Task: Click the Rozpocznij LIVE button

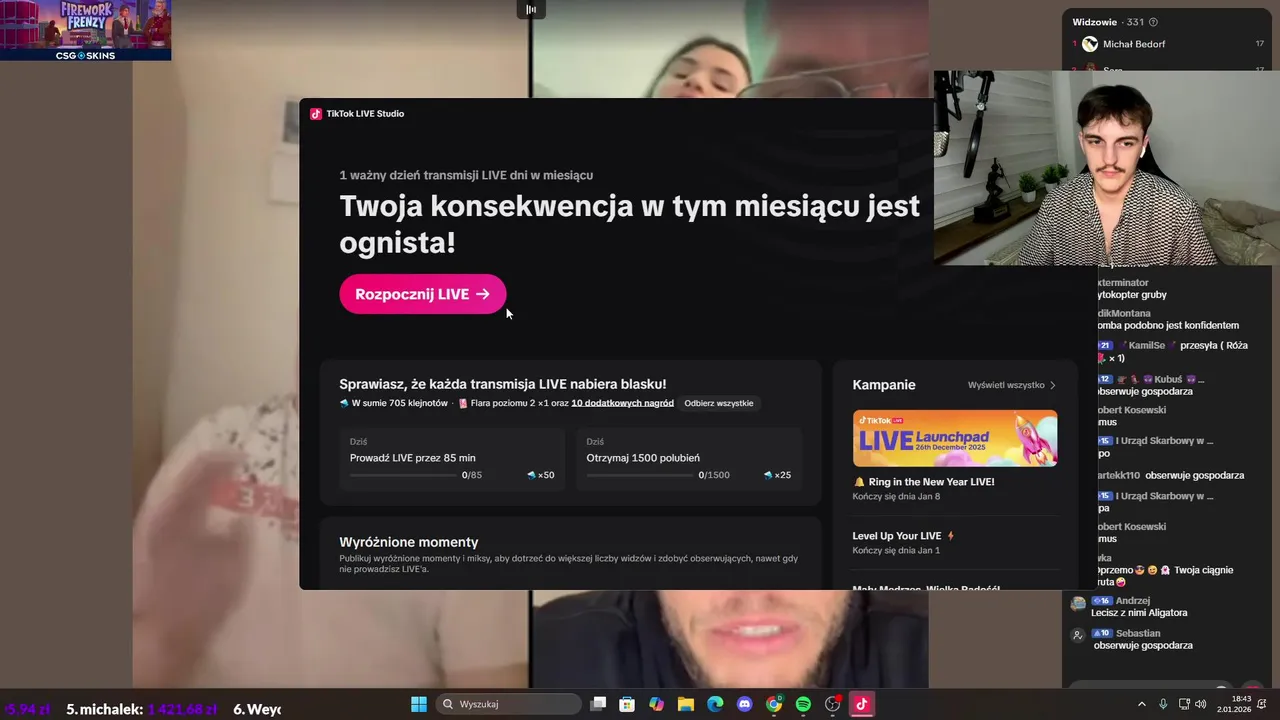Action: [422, 294]
